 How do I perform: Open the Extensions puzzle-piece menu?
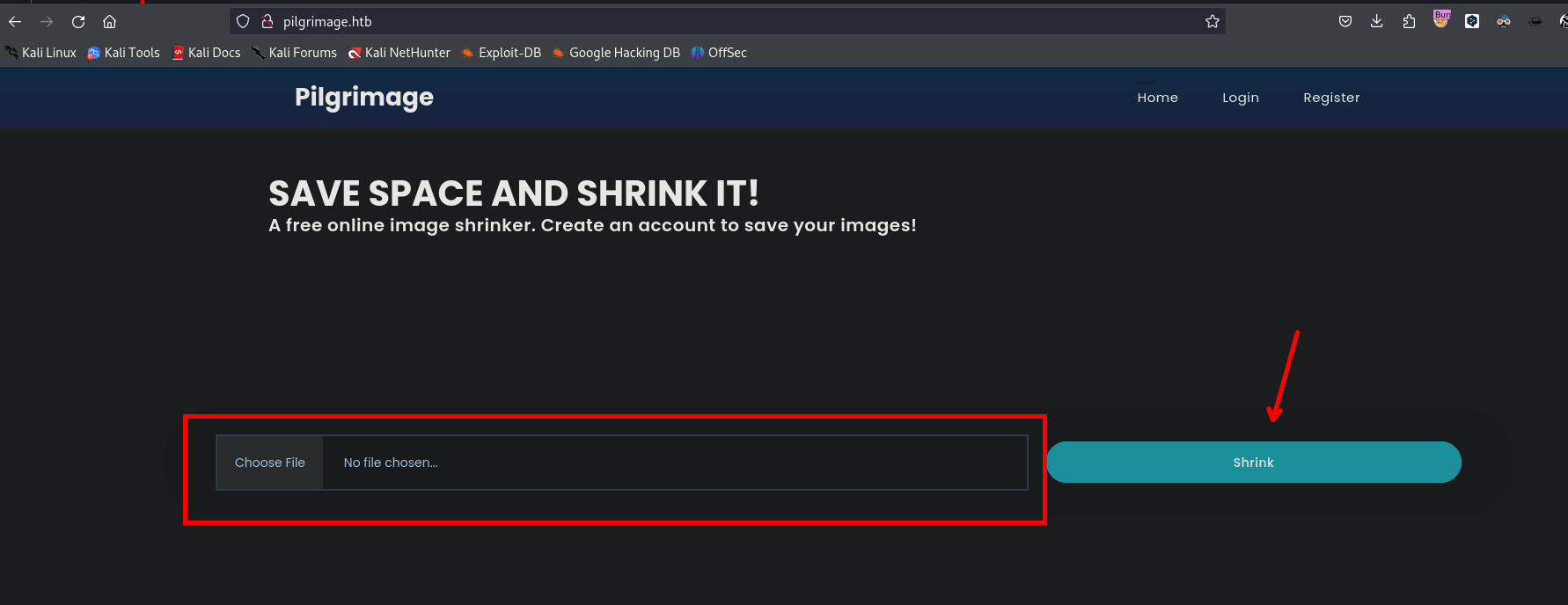click(1409, 22)
